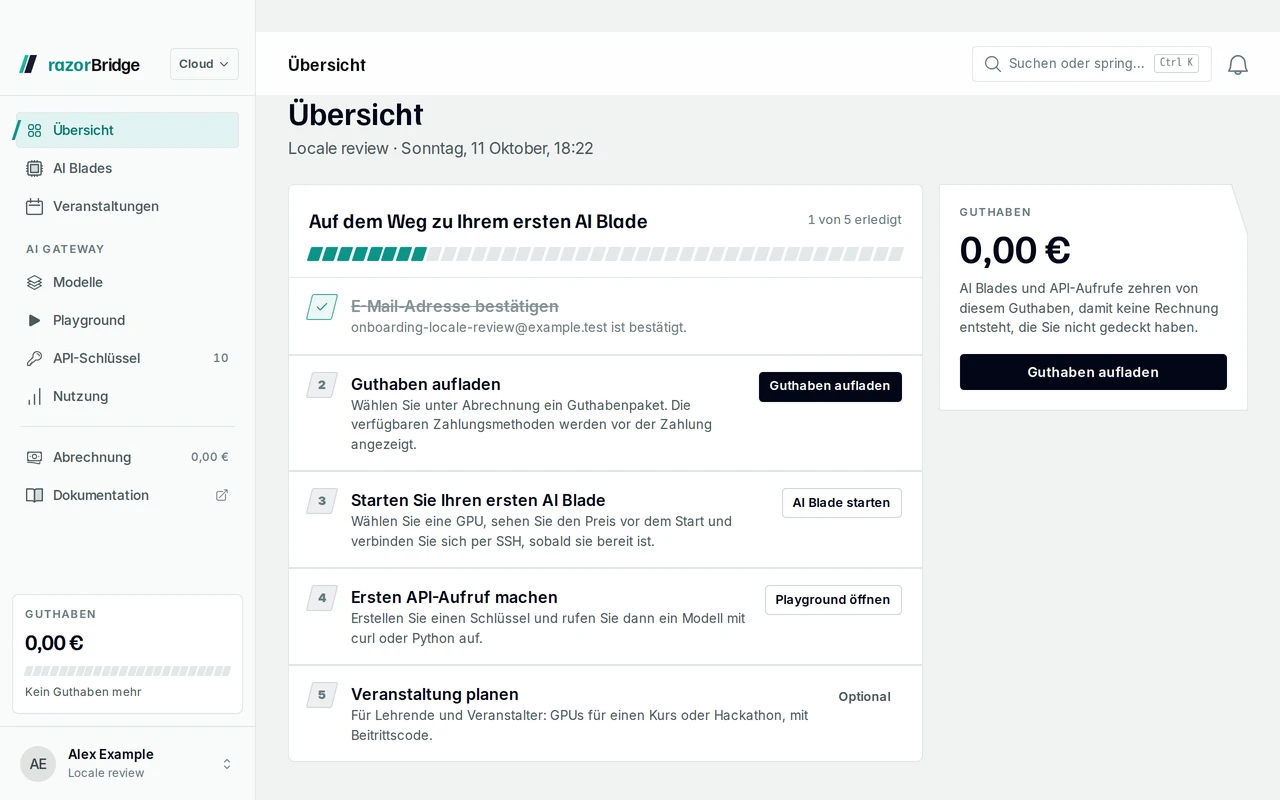Click step number 5 badge
The width and height of the screenshot is (1280, 800).
pyautogui.click(x=322, y=695)
